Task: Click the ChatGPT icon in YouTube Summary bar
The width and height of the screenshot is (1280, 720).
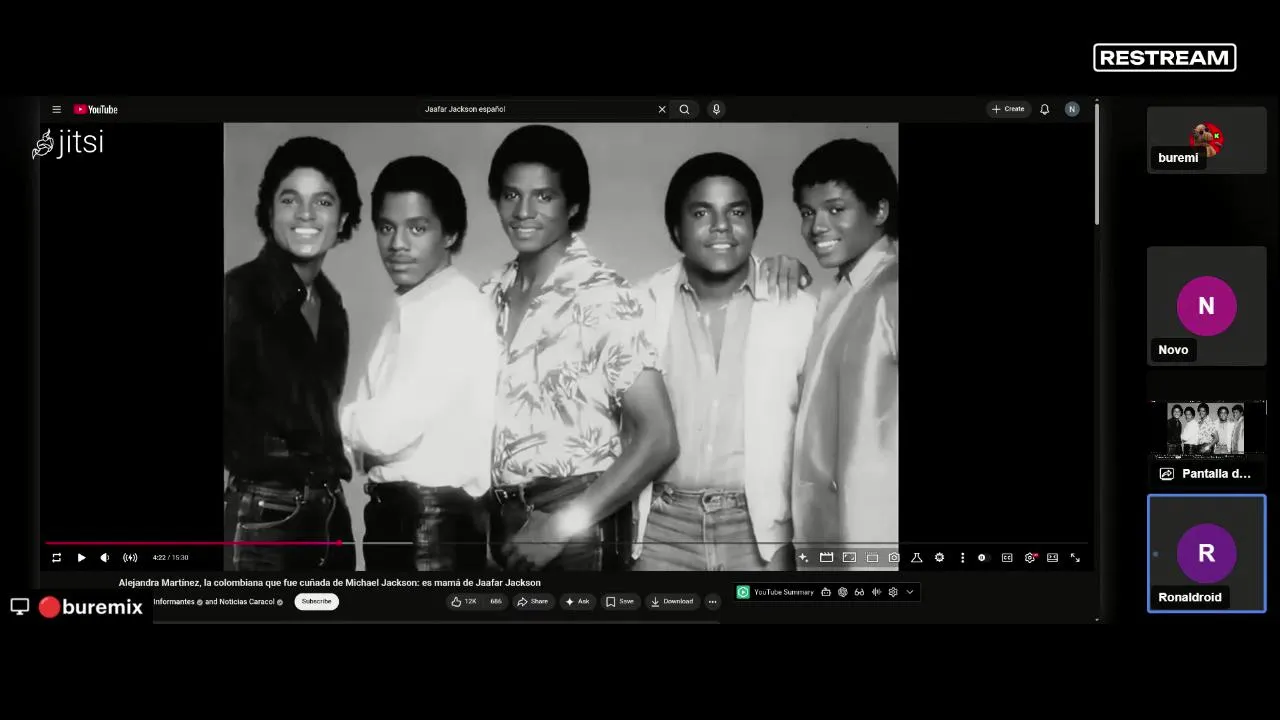Action: tap(843, 592)
